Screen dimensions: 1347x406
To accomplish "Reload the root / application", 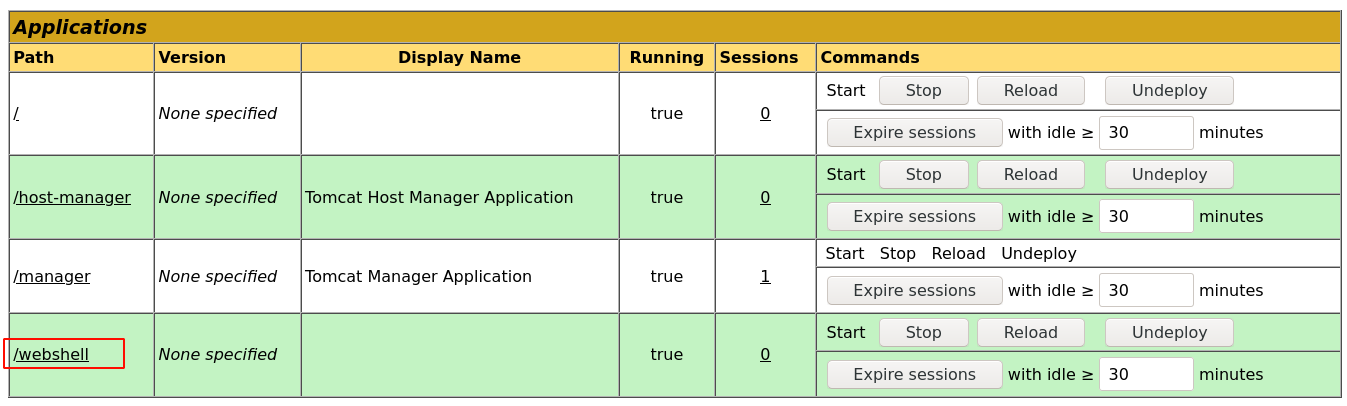I will coord(1030,90).
